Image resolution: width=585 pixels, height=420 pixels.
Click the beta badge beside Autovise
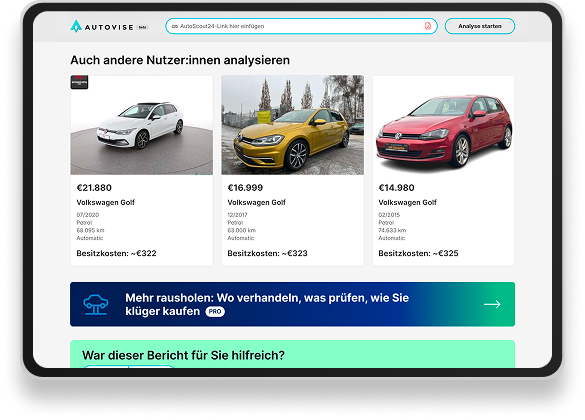[x=143, y=27]
